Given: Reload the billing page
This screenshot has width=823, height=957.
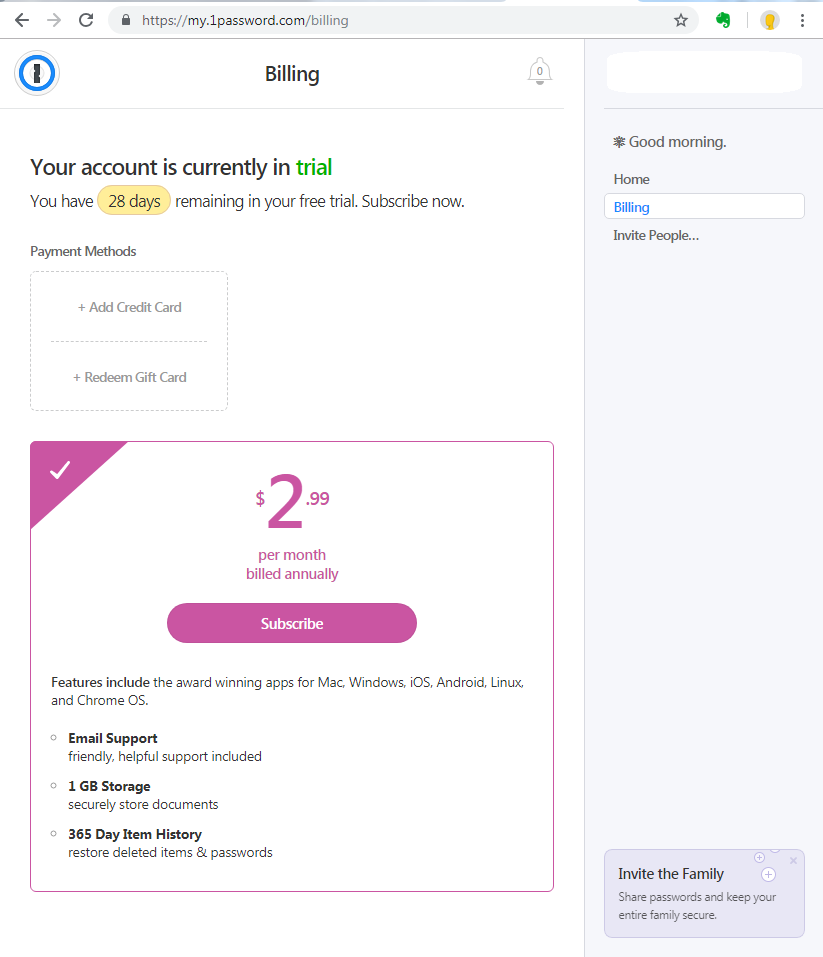Looking at the screenshot, I should [86, 20].
